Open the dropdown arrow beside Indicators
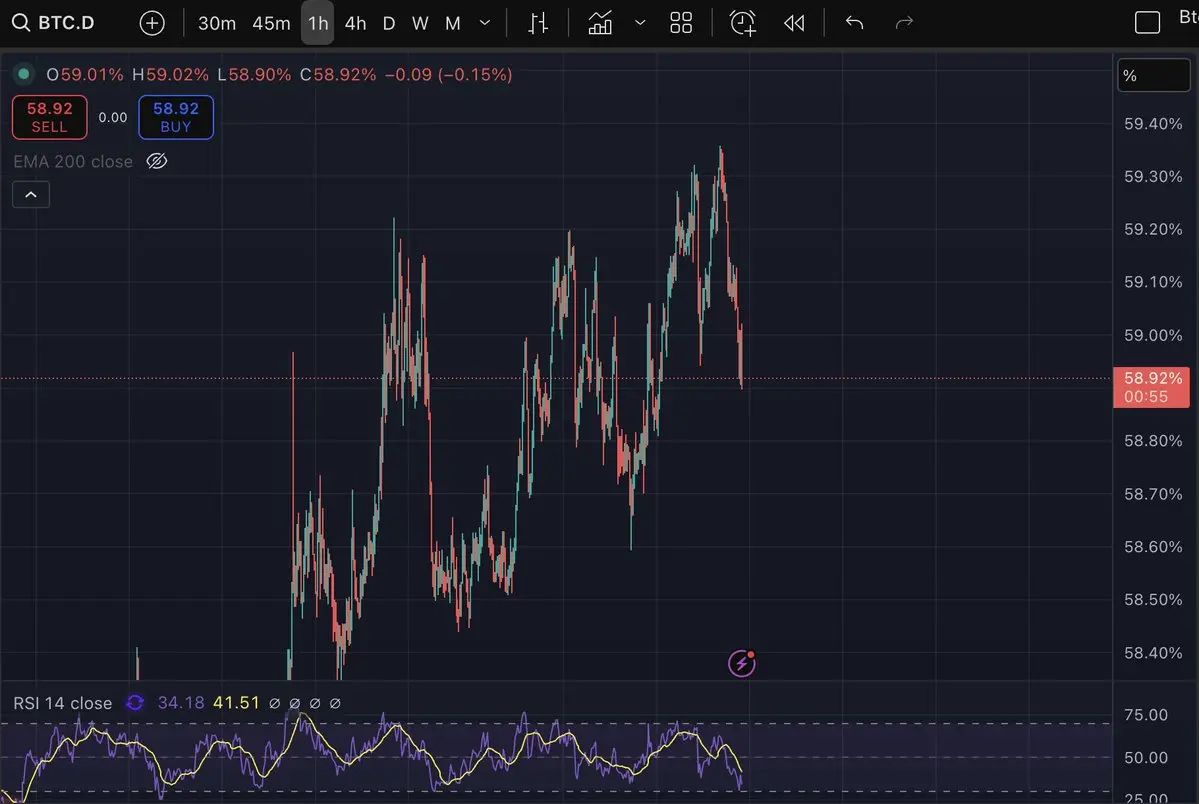Image resolution: width=1199 pixels, height=804 pixels. click(640, 23)
